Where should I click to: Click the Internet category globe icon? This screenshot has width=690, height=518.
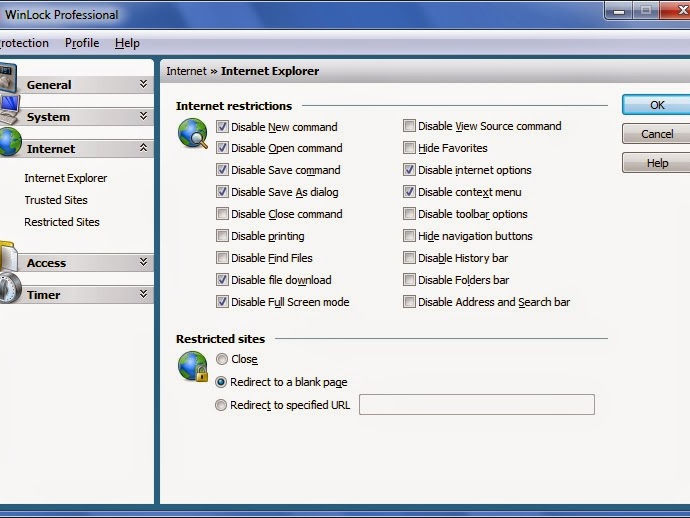[x=10, y=142]
